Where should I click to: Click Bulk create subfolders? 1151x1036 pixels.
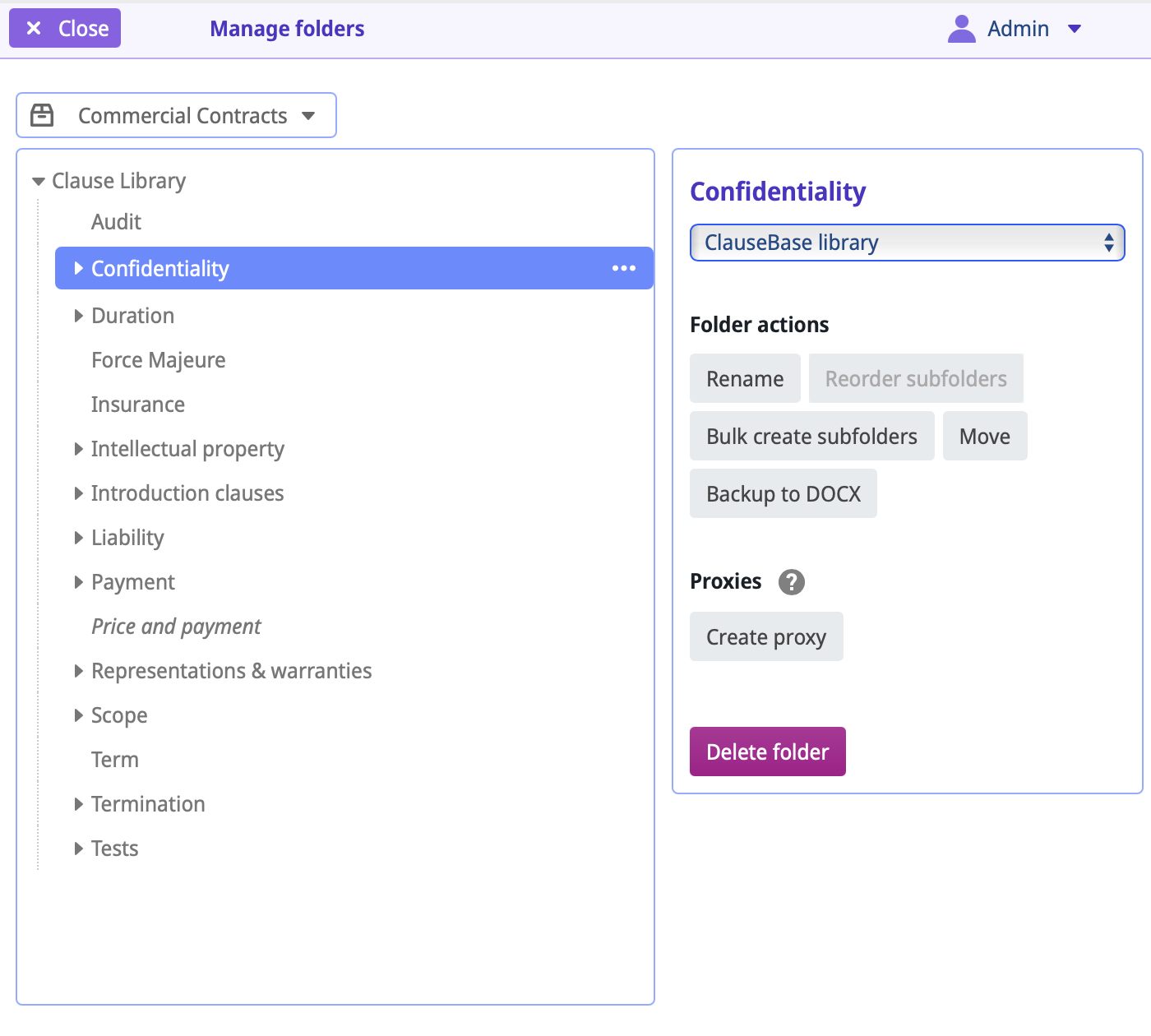point(811,437)
